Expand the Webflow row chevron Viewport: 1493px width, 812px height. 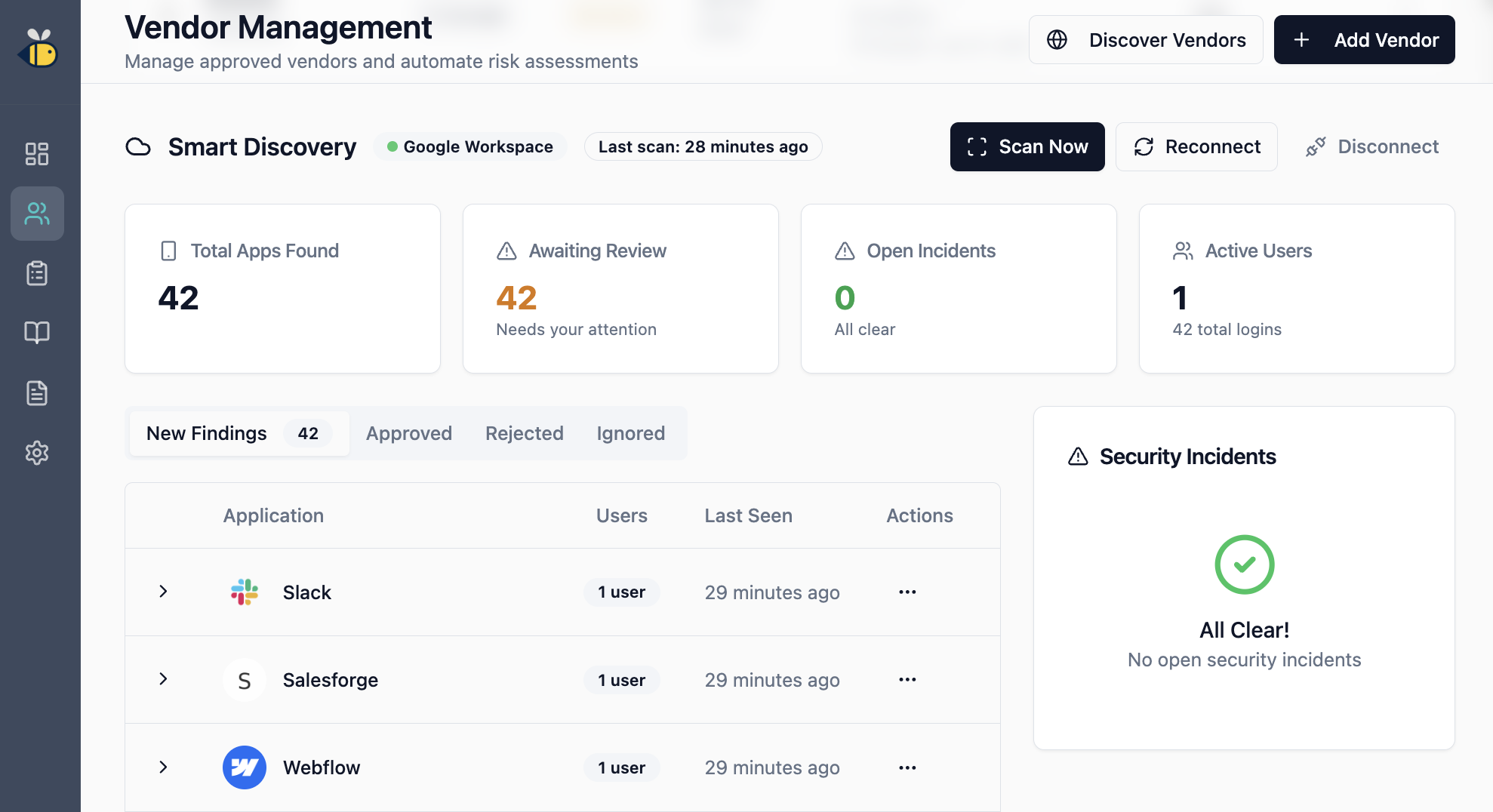tap(163, 767)
